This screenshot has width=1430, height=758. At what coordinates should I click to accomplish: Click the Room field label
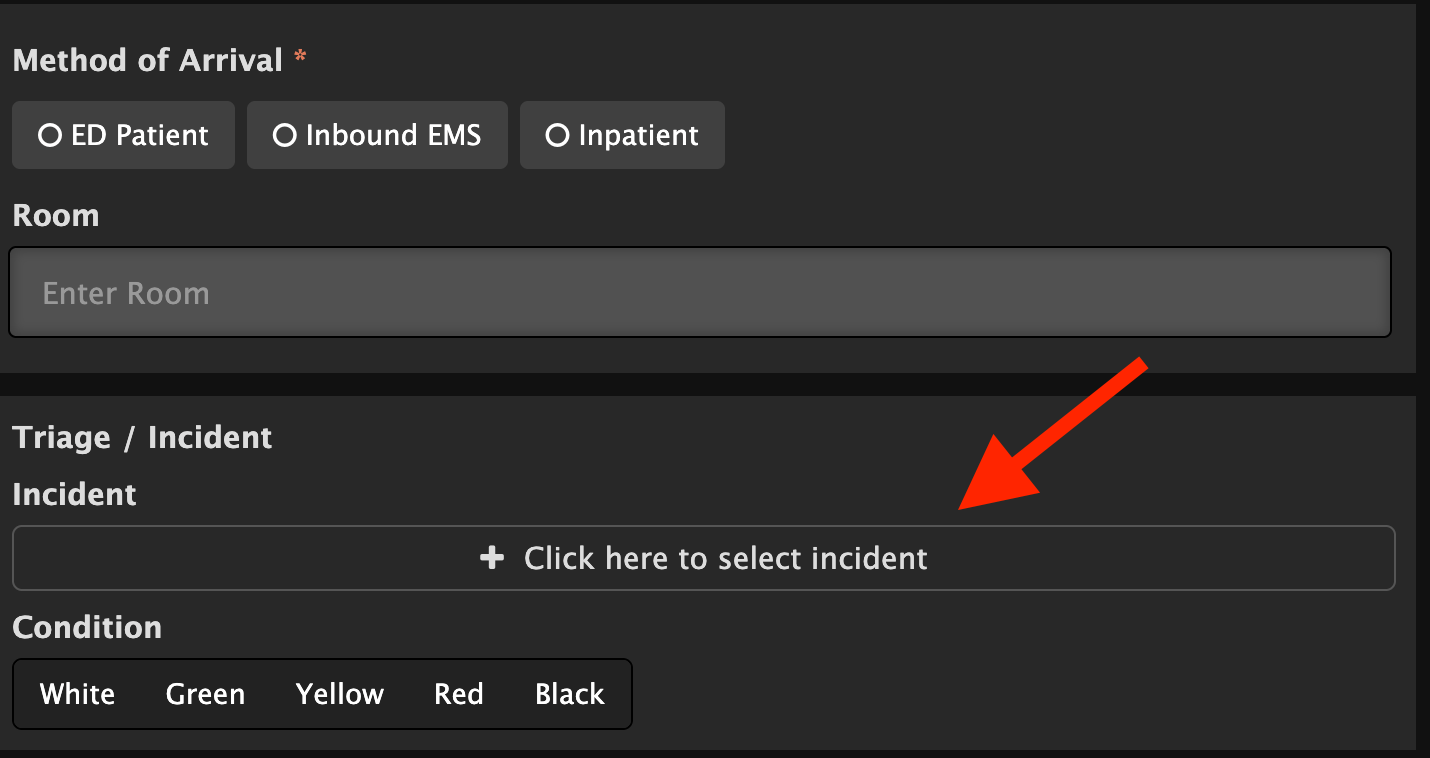(56, 215)
